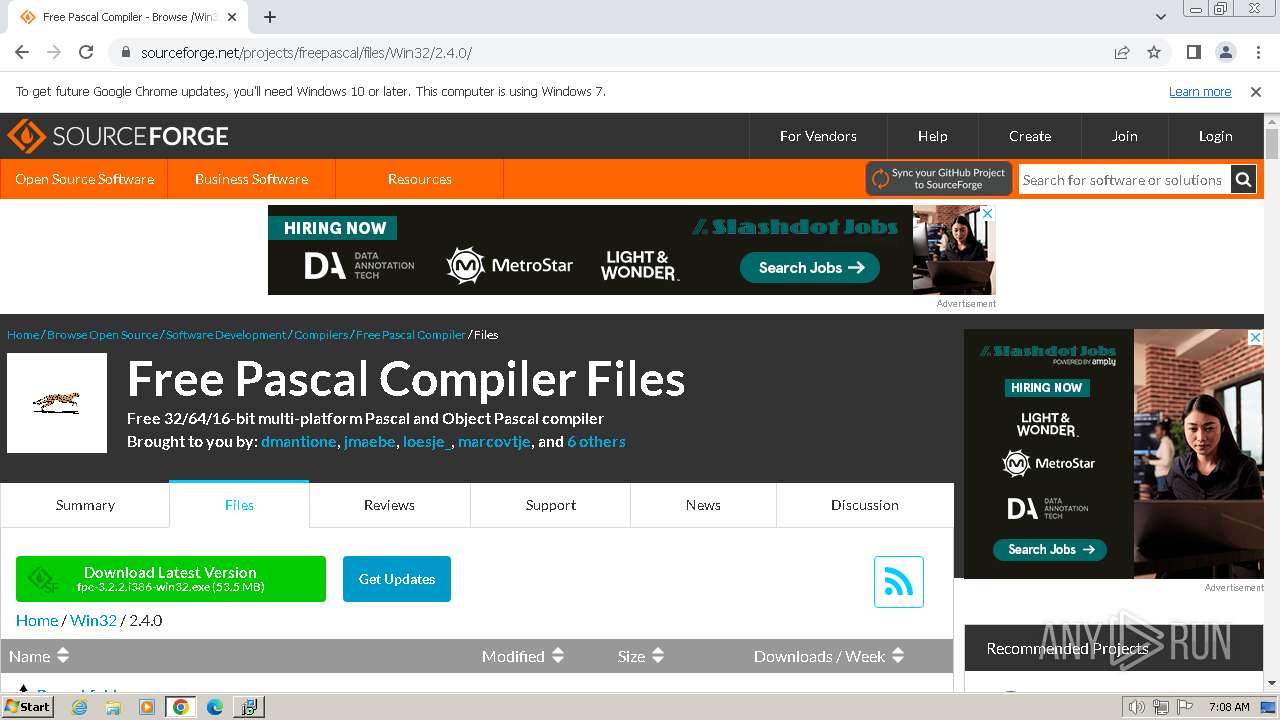Show the 6 others contributors link
This screenshot has width=1280, height=720.
[x=596, y=441]
